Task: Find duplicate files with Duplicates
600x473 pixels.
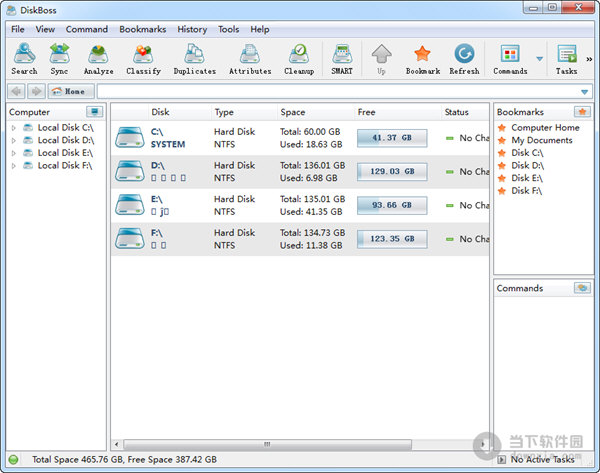Action: pyautogui.click(x=194, y=59)
